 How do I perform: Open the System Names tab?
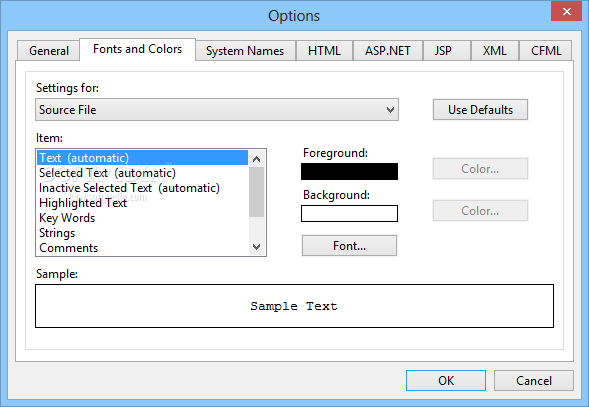point(245,51)
